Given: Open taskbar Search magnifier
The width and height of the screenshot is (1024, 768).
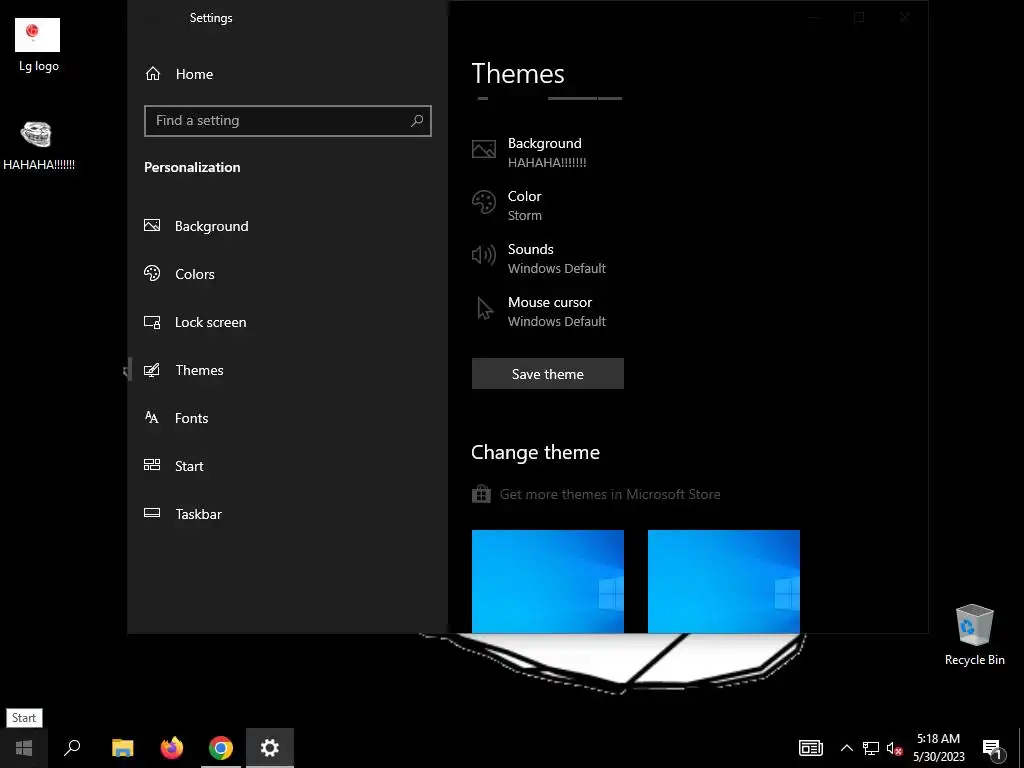Looking at the screenshot, I should (x=72, y=748).
